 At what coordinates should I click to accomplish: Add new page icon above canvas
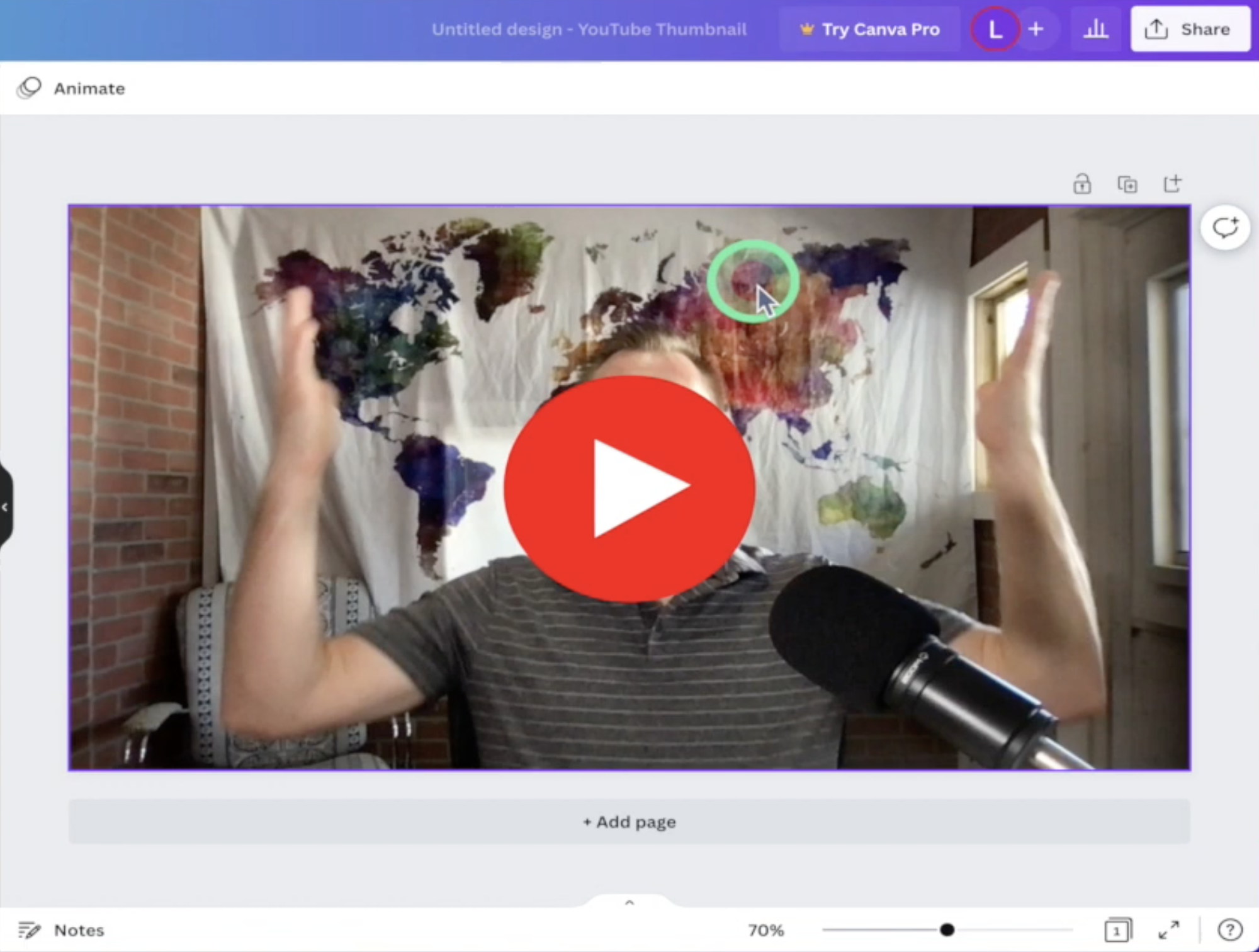tap(1171, 184)
